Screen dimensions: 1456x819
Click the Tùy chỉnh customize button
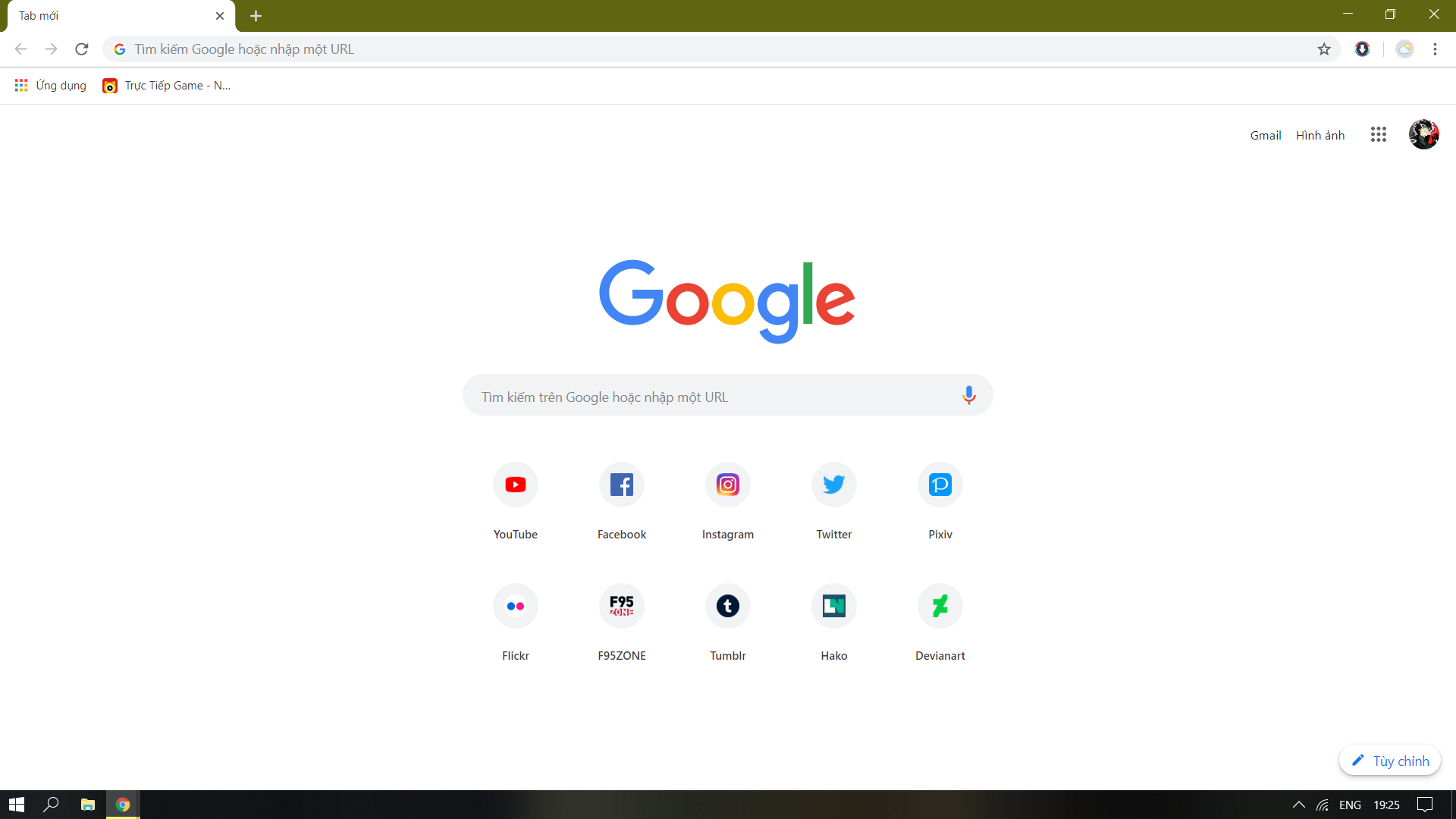coord(1393,760)
